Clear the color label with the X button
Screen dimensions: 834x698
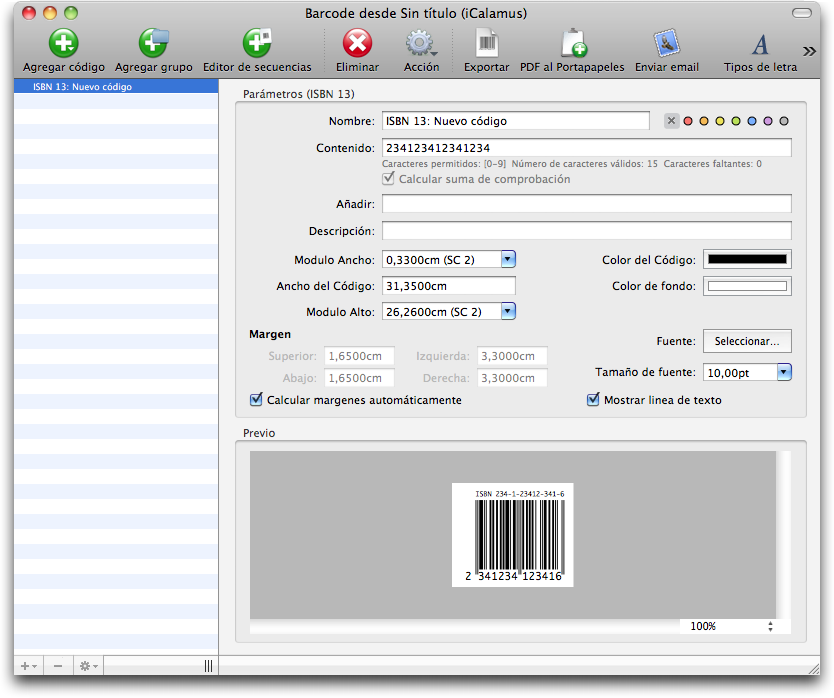tap(671, 121)
